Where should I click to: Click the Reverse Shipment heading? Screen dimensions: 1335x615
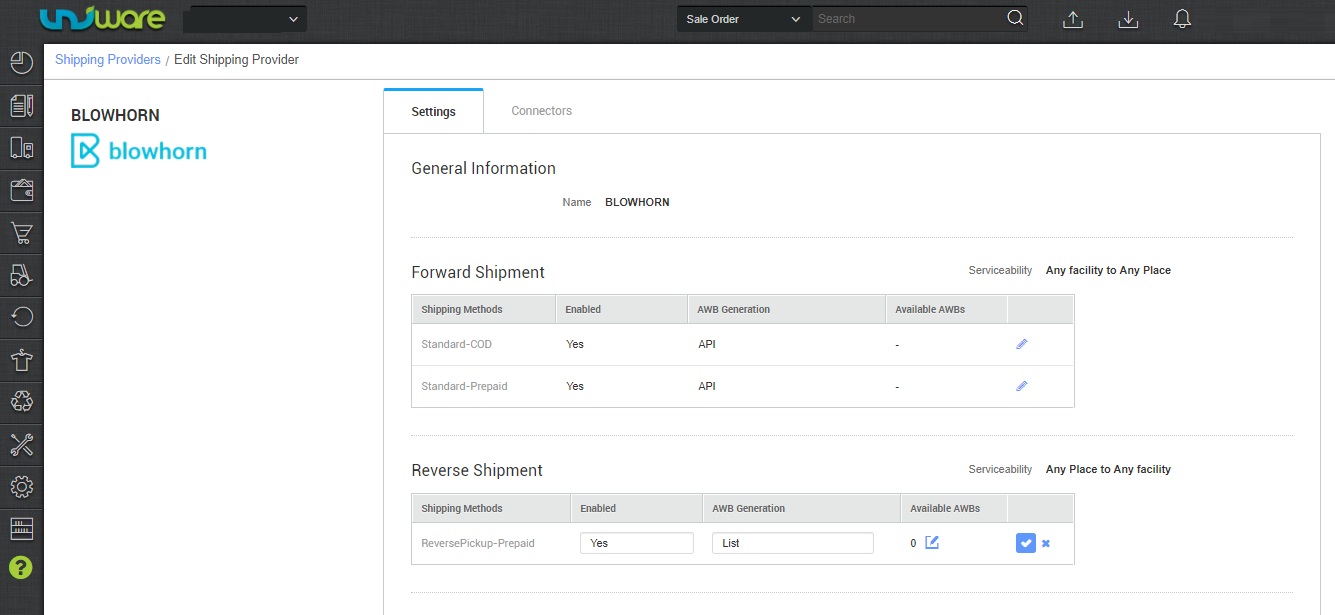[x=477, y=470]
